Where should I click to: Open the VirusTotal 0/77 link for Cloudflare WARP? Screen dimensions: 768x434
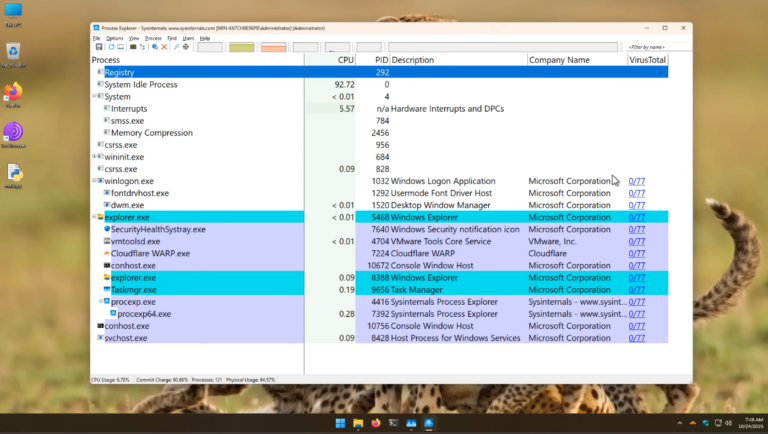tap(637, 253)
